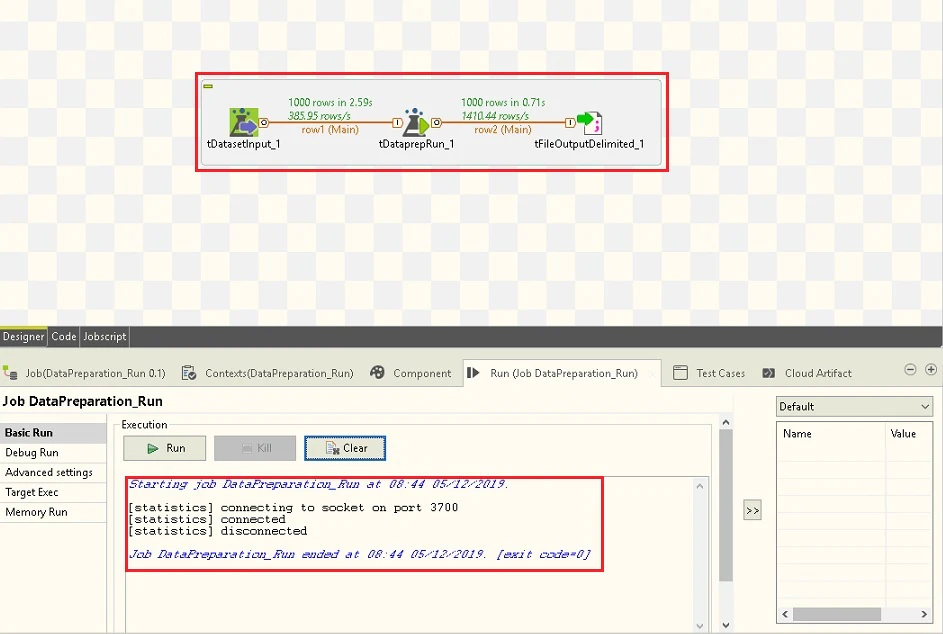Select the tDatasetInput_1 component icon

244,122
